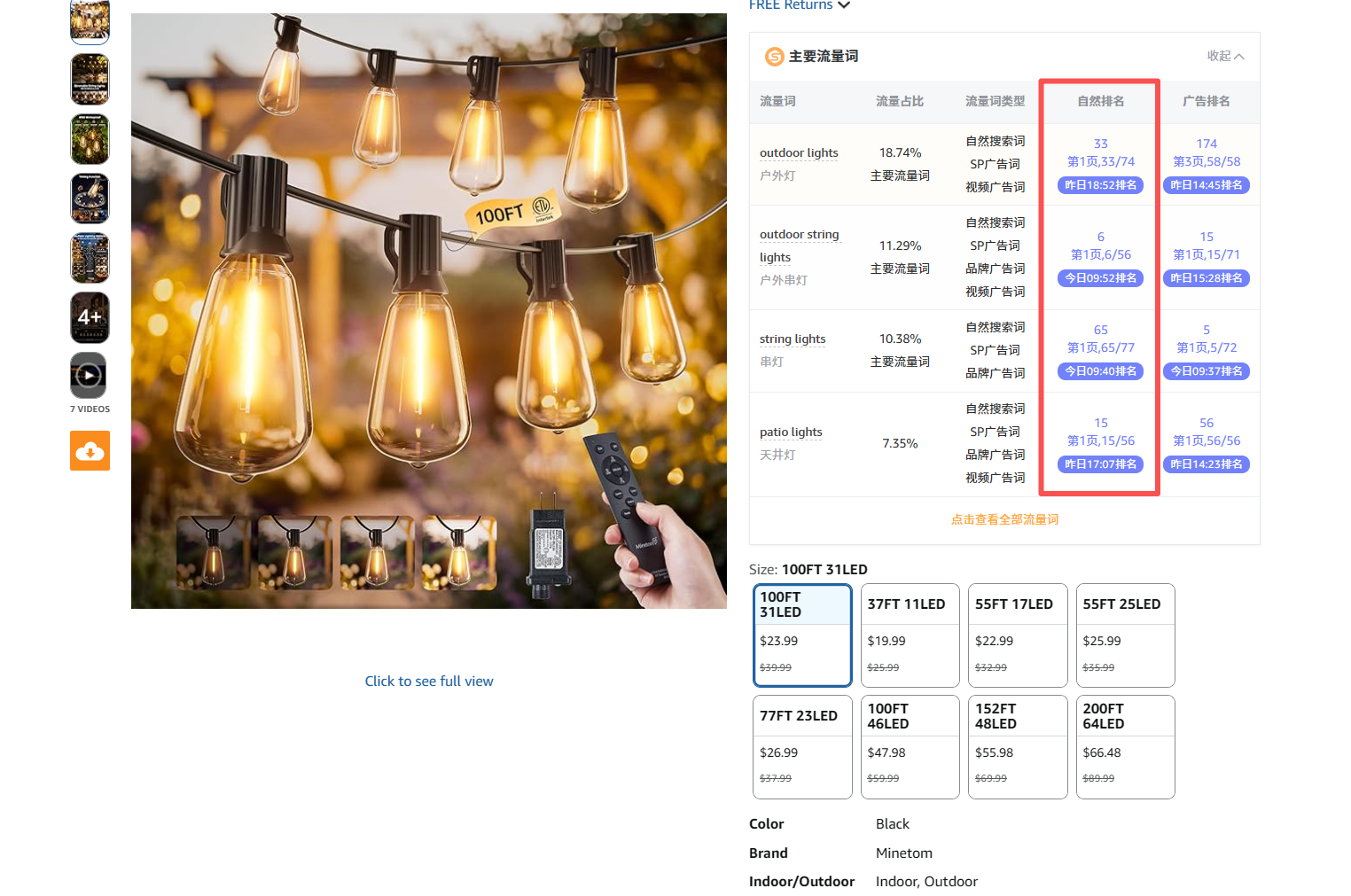Viewport: 1351px width, 896px height.
Task: Select the 37FT 11LED size option
Action: (910, 635)
